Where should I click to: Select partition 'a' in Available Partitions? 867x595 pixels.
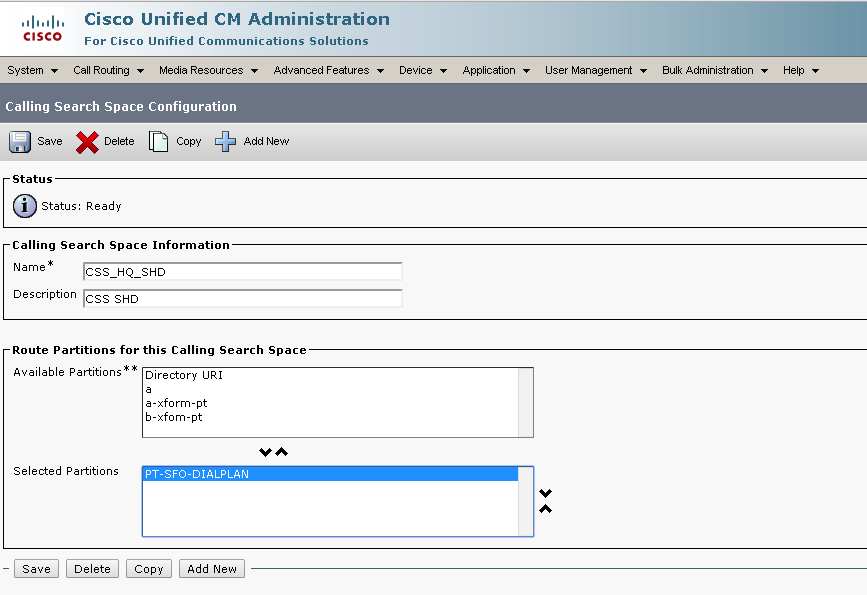click(x=331, y=389)
